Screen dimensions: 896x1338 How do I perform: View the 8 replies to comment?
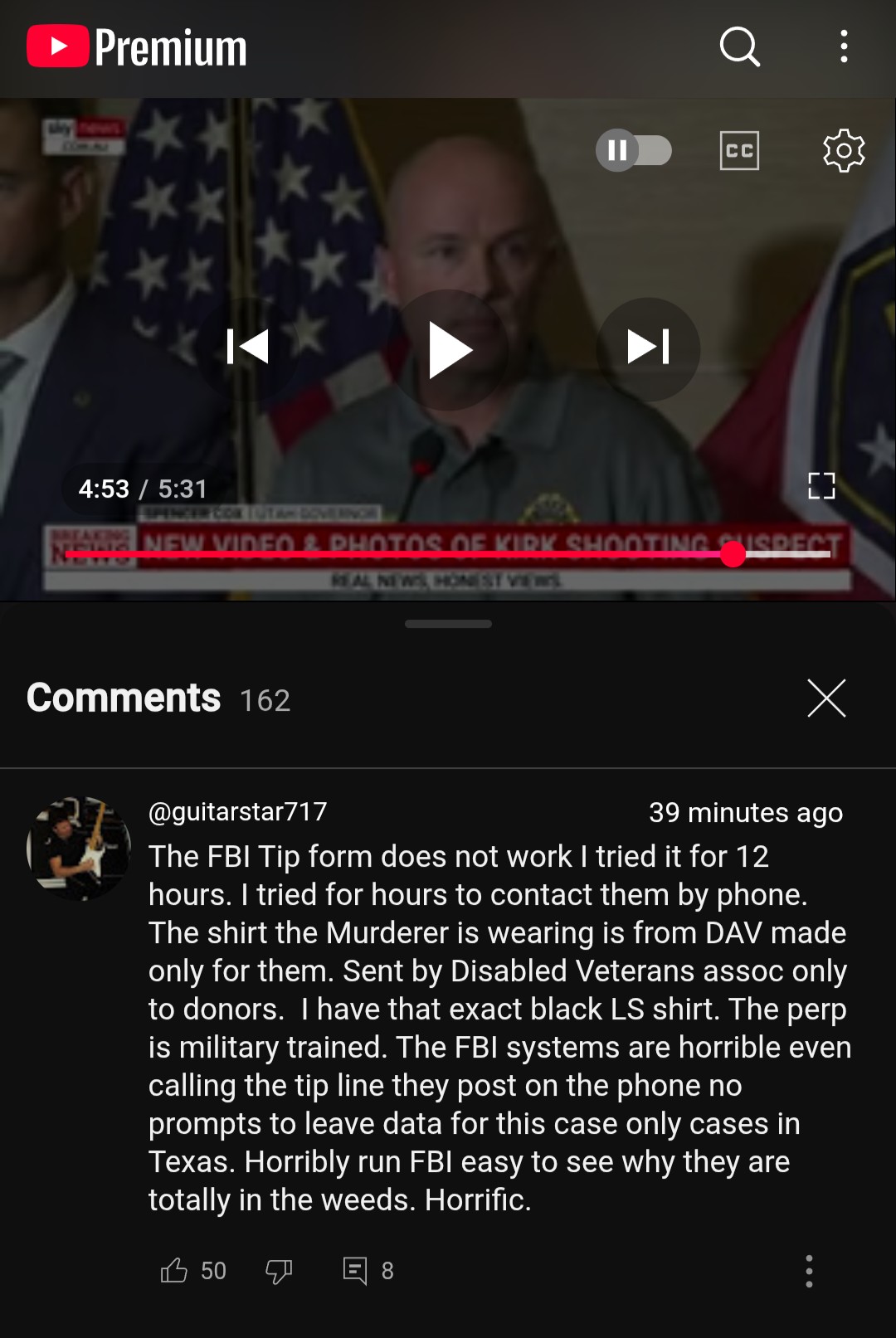tap(368, 1270)
